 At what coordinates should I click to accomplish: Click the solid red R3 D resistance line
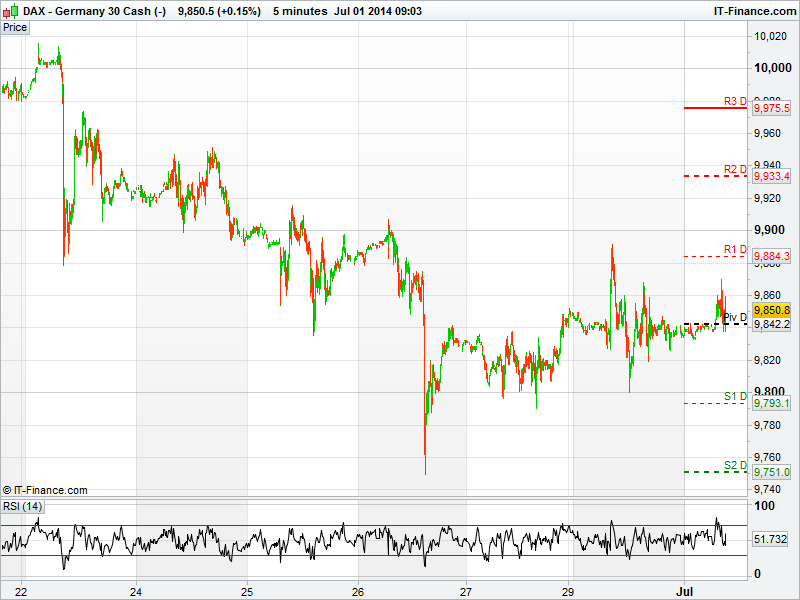point(715,108)
